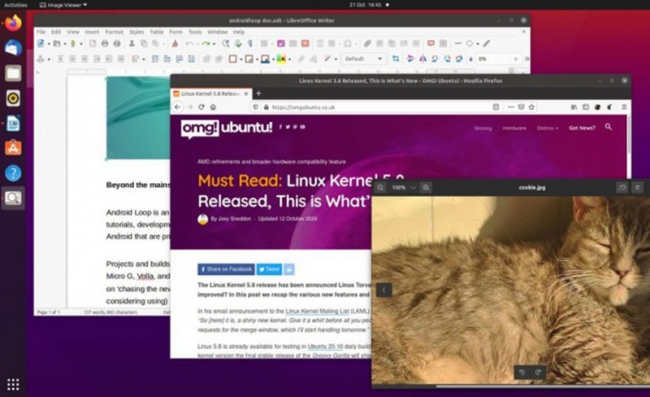Go to Firefox home page icon
This screenshot has width=650, height=397.
[213, 107]
